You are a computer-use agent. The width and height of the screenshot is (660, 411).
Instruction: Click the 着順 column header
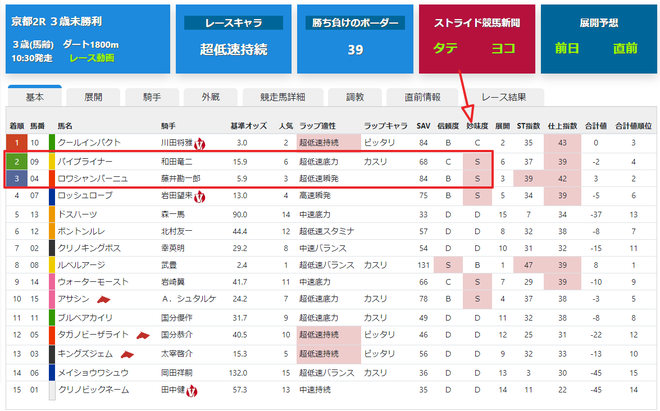(x=17, y=126)
